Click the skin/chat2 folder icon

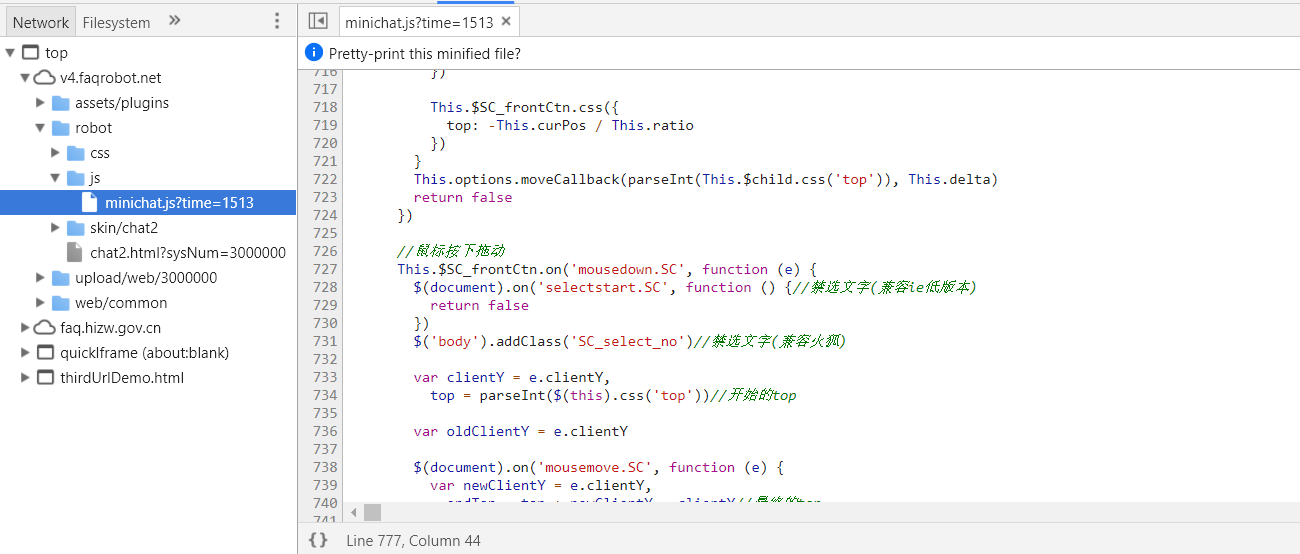coord(76,227)
